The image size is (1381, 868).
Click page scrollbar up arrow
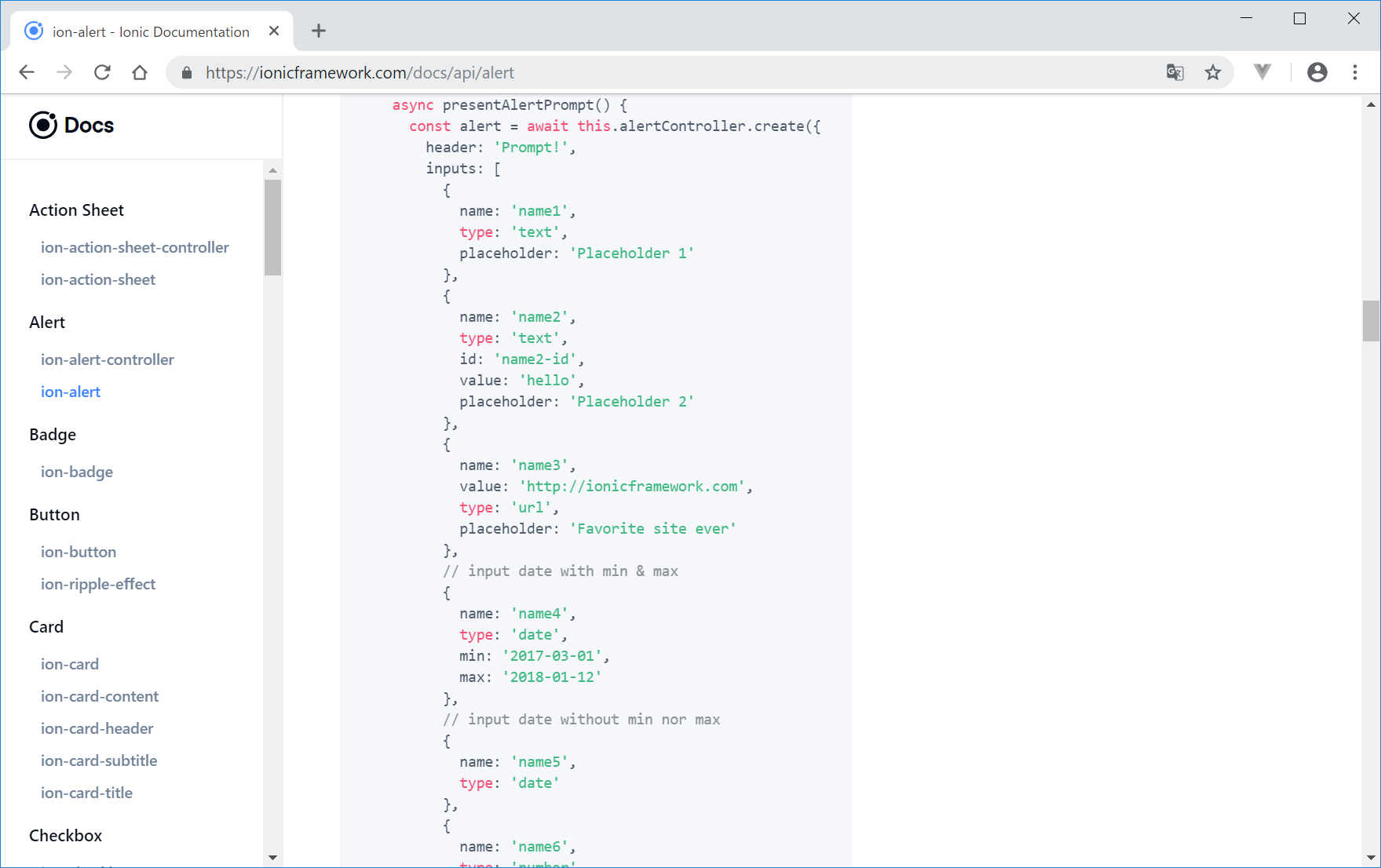1371,104
